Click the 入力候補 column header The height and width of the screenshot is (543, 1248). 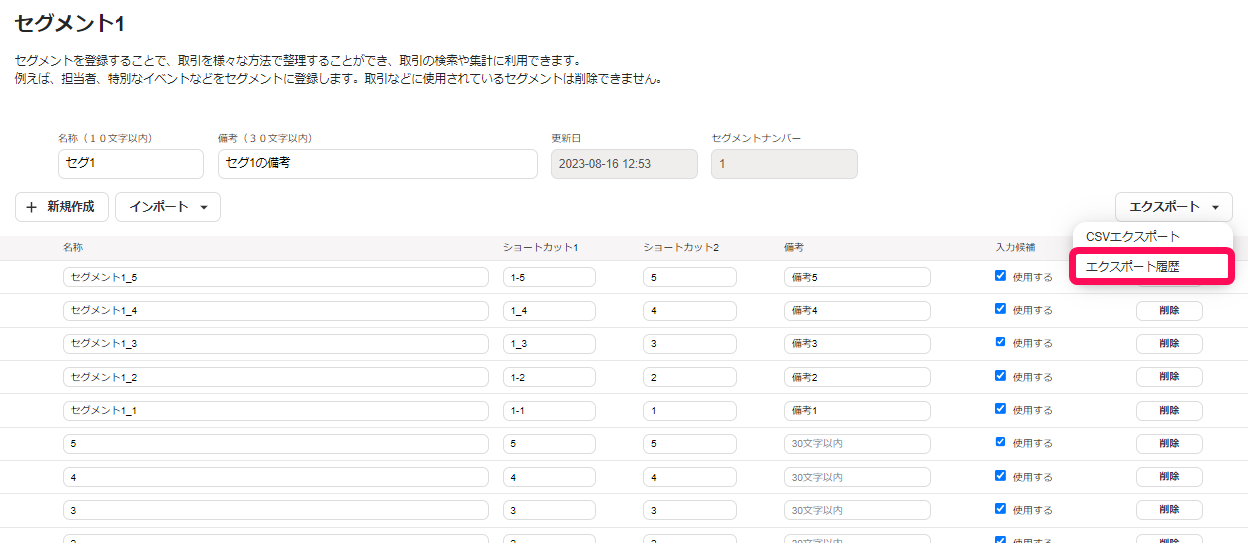tap(1016, 247)
